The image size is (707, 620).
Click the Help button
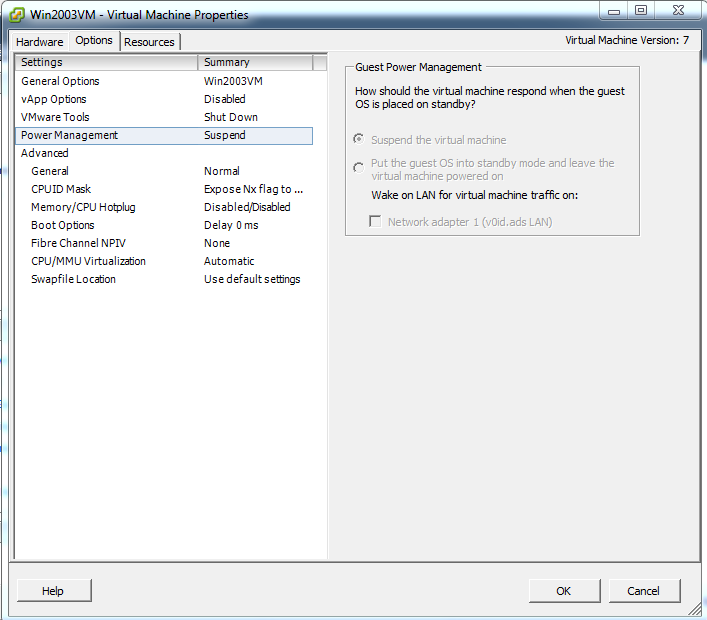53,591
